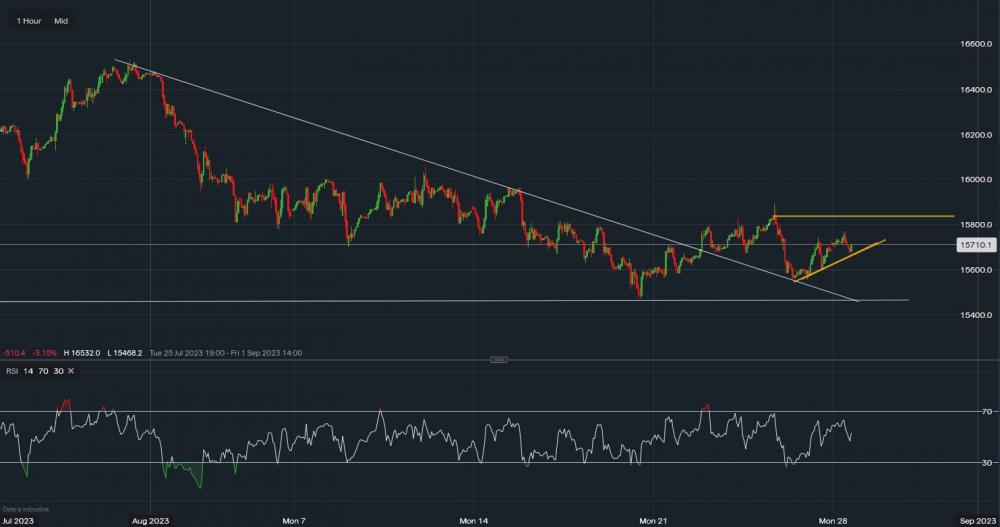The image size is (1000, 527).
Task: Click the Aug 2023 date axis label
Action: point(149,521)
